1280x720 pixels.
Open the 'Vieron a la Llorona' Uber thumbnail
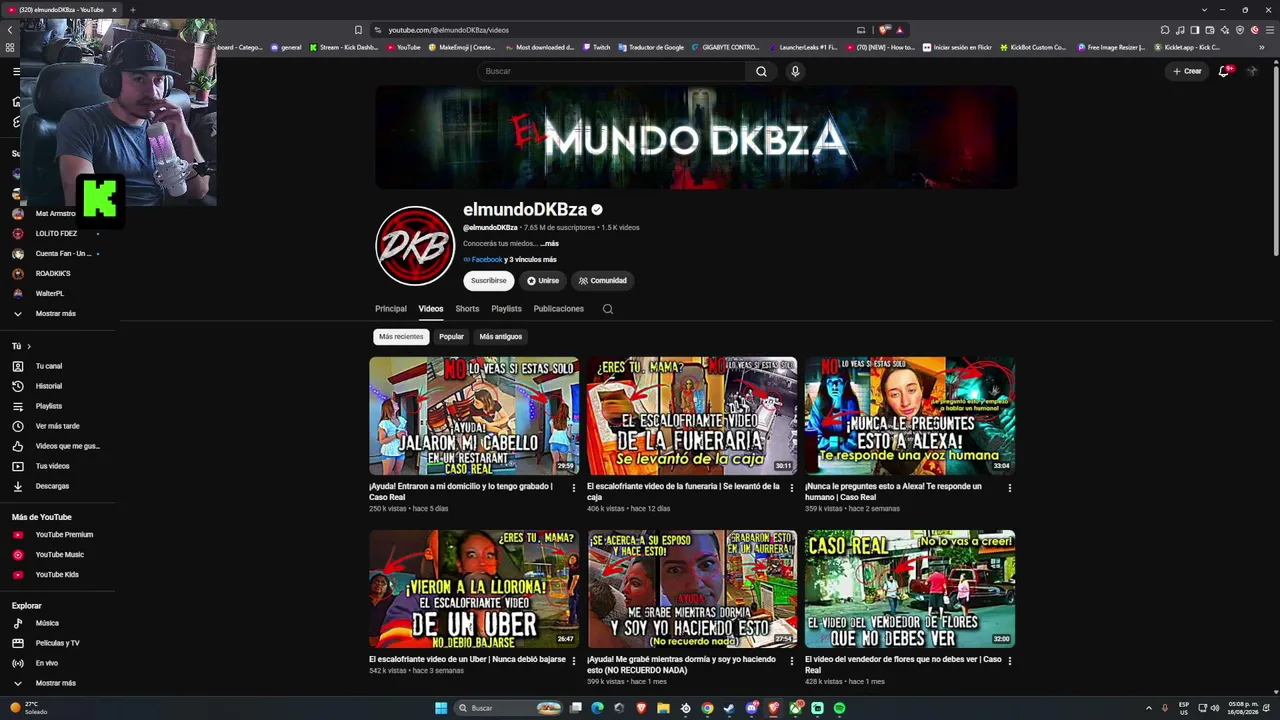(x=474, y=589)
